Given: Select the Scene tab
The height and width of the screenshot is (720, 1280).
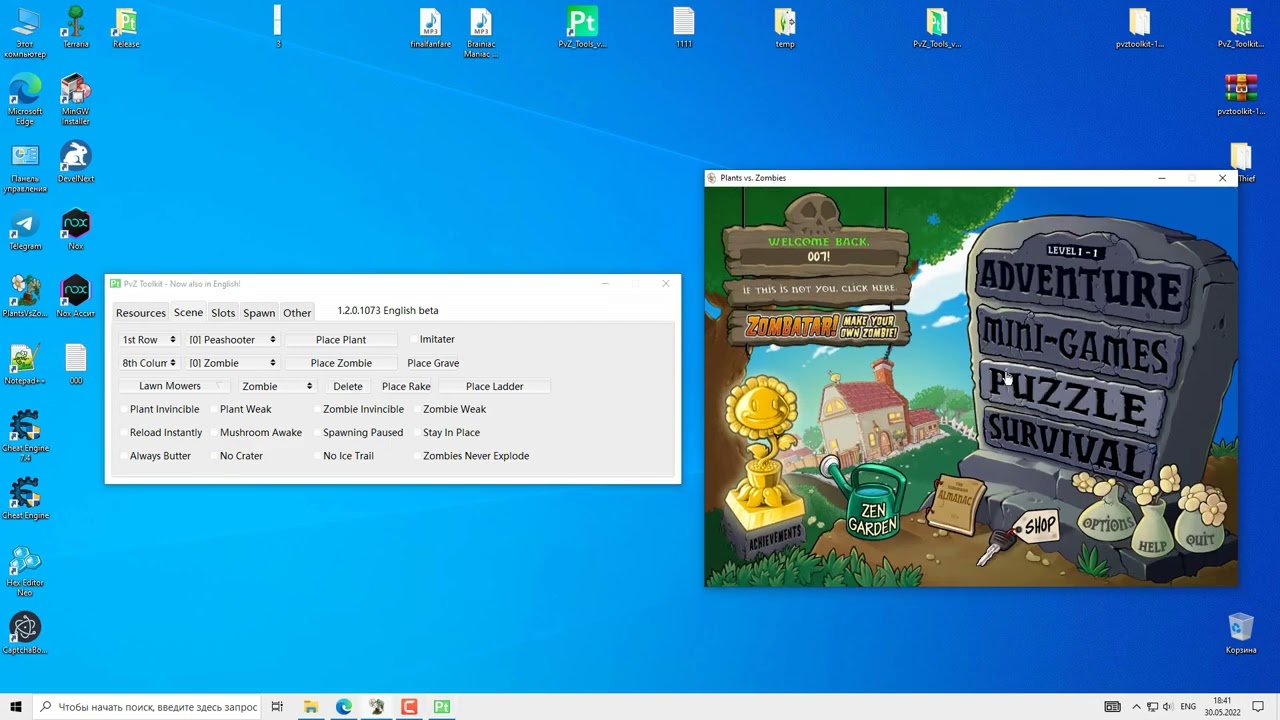Looking at the screenshot, I should pyautogui.click(x=188, y=313).
